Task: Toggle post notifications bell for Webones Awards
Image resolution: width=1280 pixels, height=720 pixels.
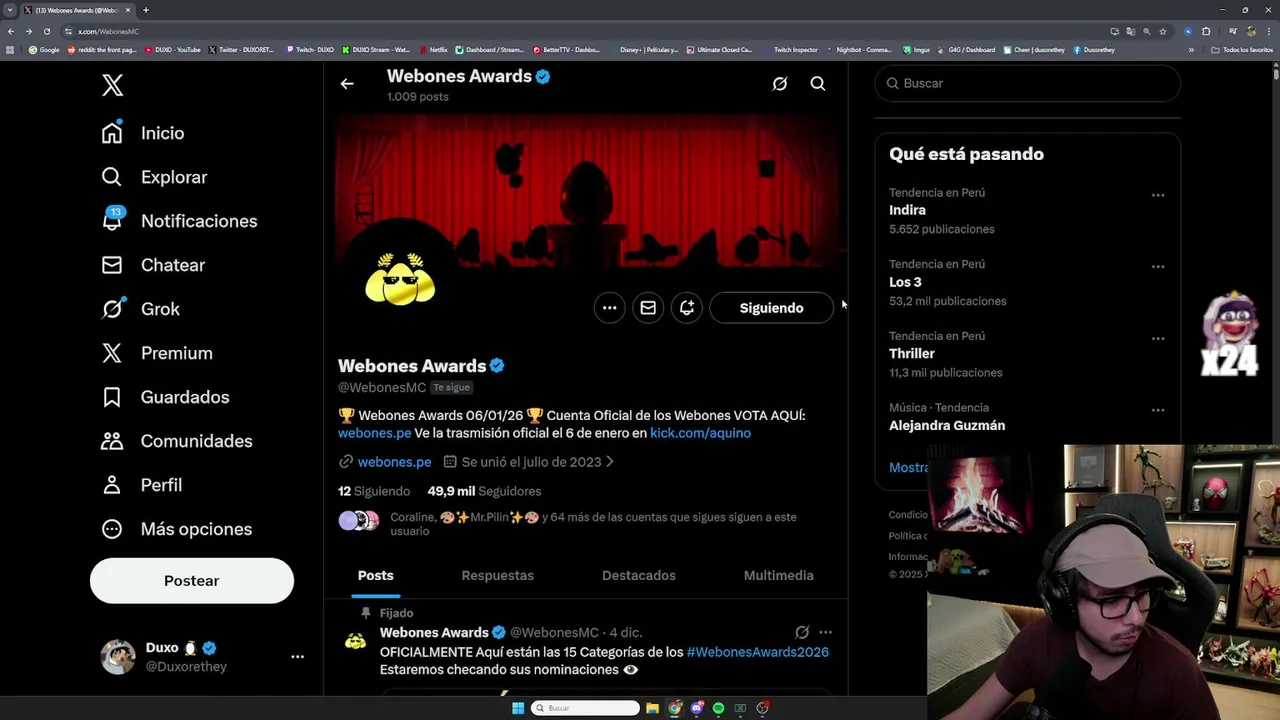Action: pos(687,308)
